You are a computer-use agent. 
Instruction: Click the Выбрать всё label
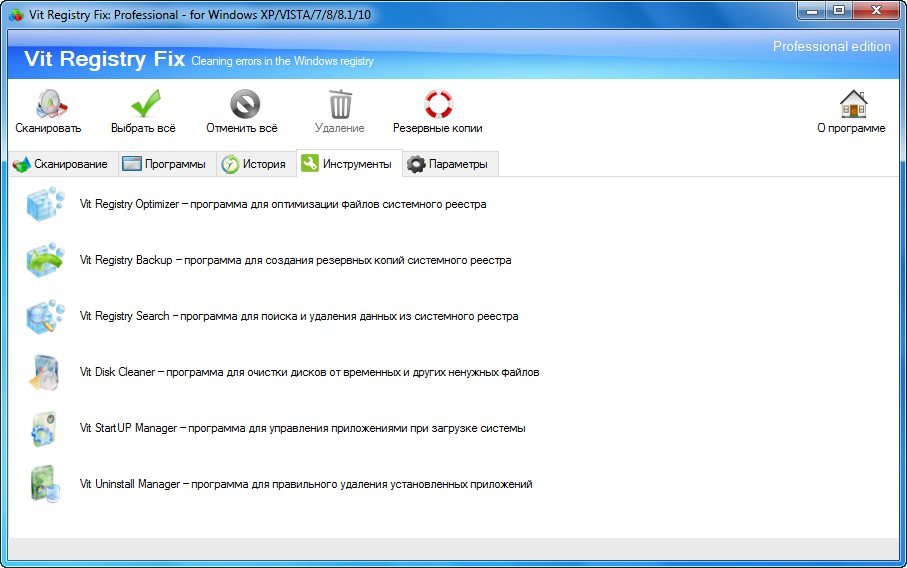[143, 128]
